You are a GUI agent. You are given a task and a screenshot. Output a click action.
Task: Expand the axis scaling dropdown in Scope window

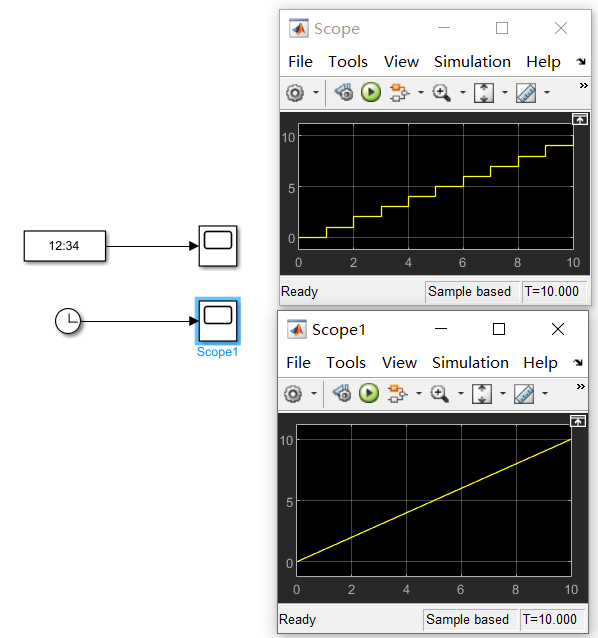504,93
